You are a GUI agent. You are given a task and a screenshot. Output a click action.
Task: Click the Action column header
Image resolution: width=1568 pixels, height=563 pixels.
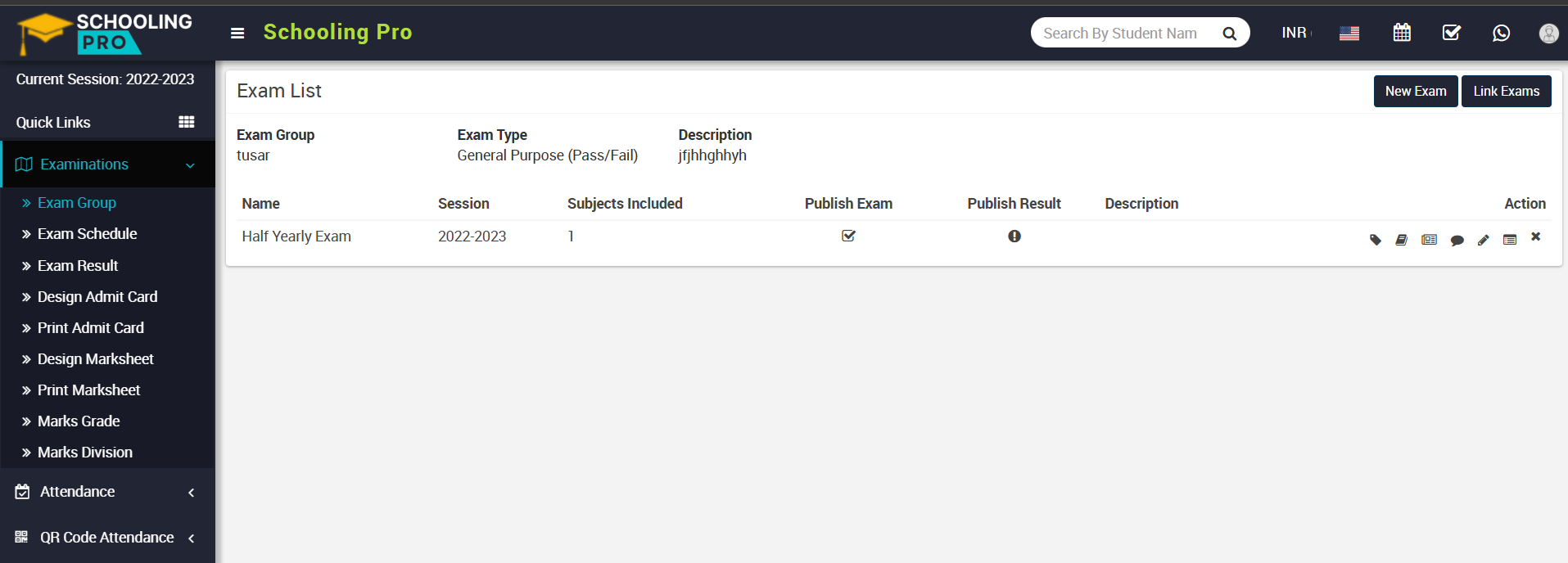pos(1525,204)
